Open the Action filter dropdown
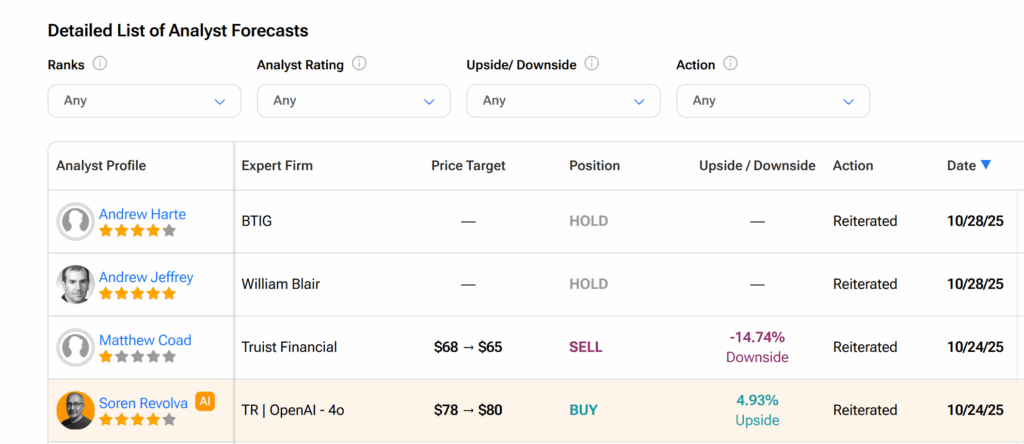The width and height of the screenshot is (1024, 444). coord(772,101)
